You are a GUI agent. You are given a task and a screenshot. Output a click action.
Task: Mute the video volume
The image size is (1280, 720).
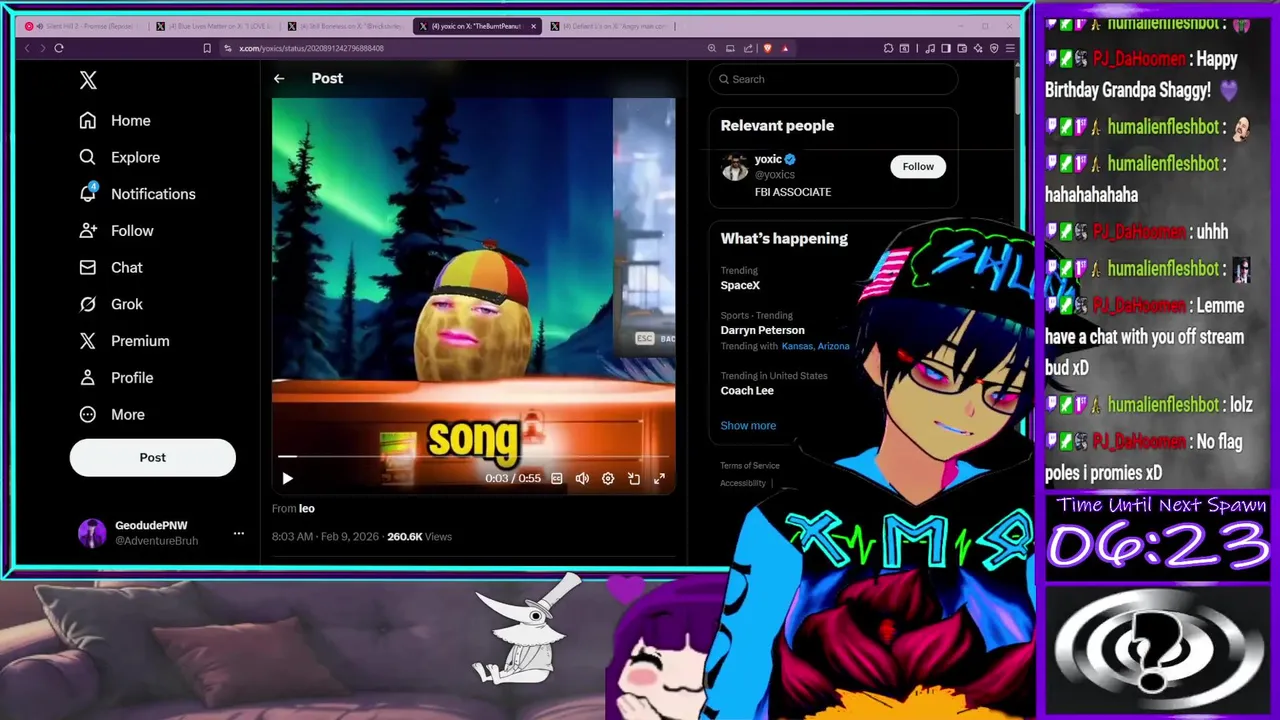[582, 479]
